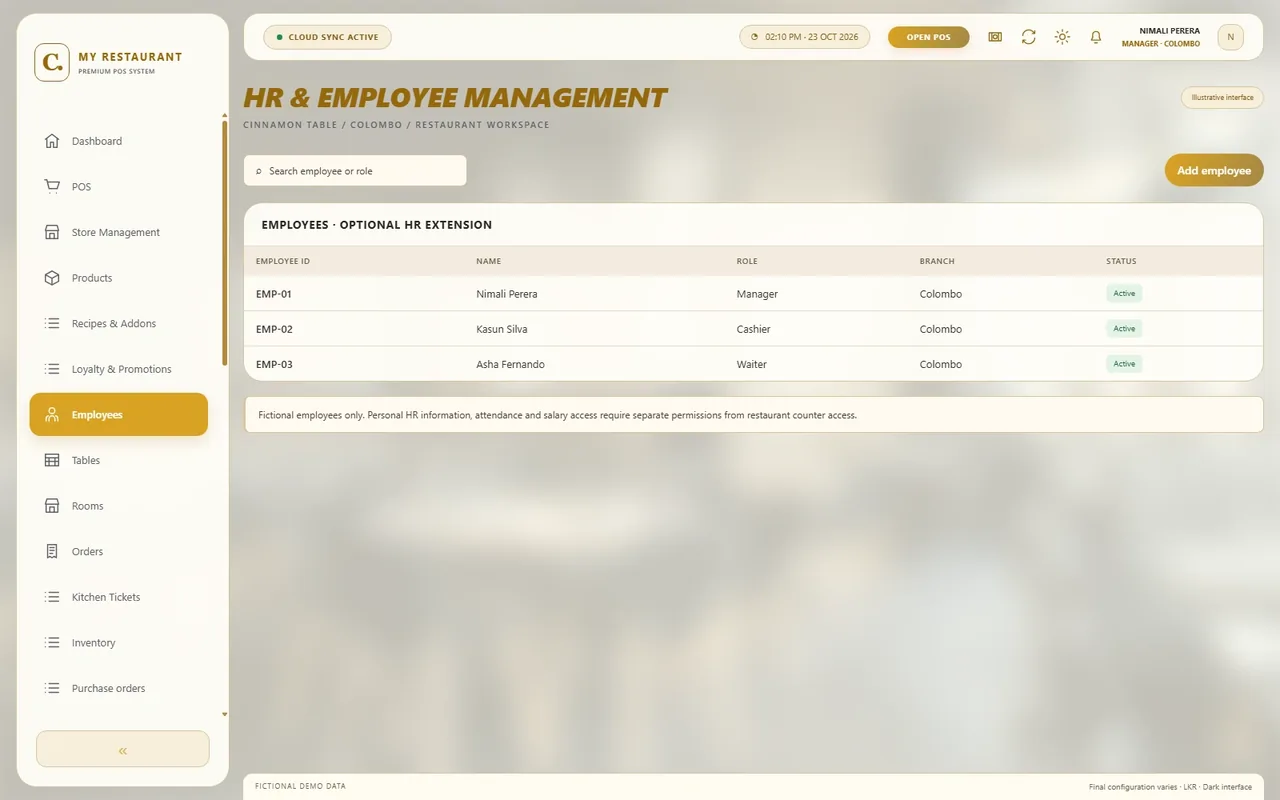The width and height of the screenshot is (1280, 800).
Task: Click the cash register icon in header
Action: tap(995, 37)
